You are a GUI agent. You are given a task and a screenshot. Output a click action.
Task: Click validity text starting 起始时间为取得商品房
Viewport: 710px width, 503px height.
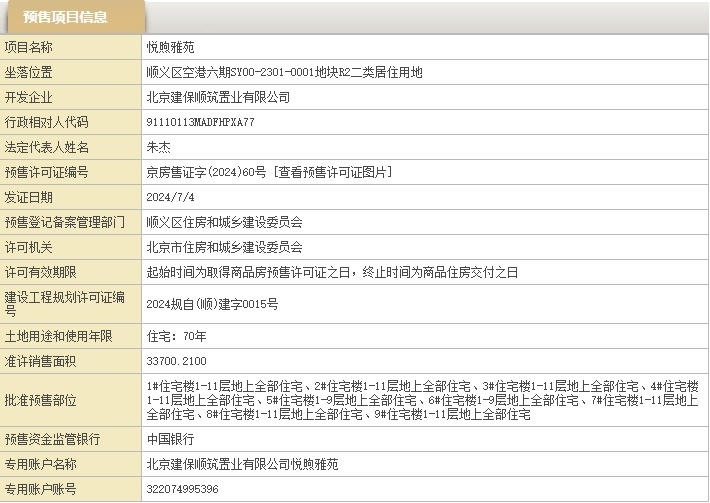pyautogui.click(x=332, y=272)
